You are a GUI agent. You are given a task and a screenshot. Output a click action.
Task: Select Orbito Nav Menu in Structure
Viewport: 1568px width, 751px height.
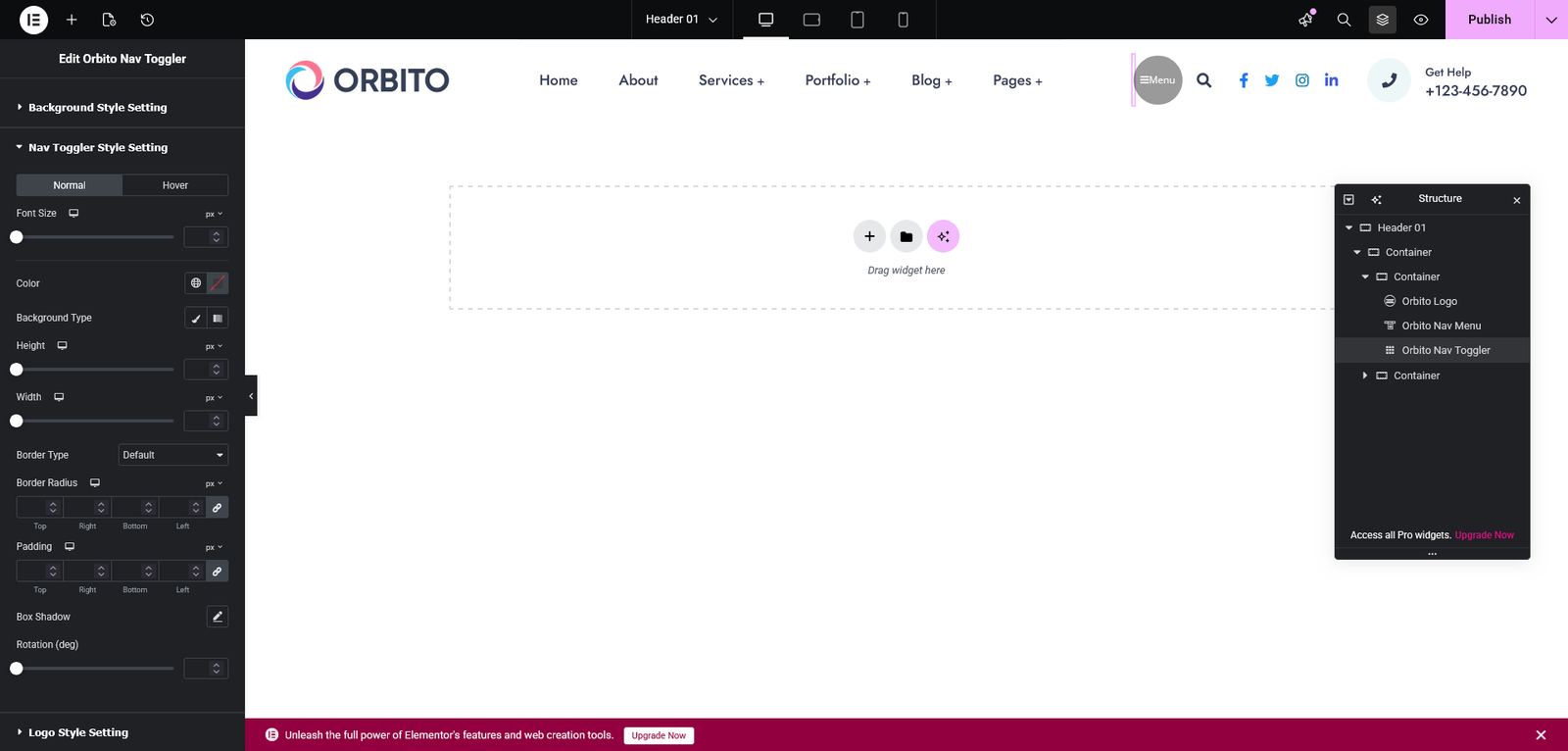[1441, 325]
